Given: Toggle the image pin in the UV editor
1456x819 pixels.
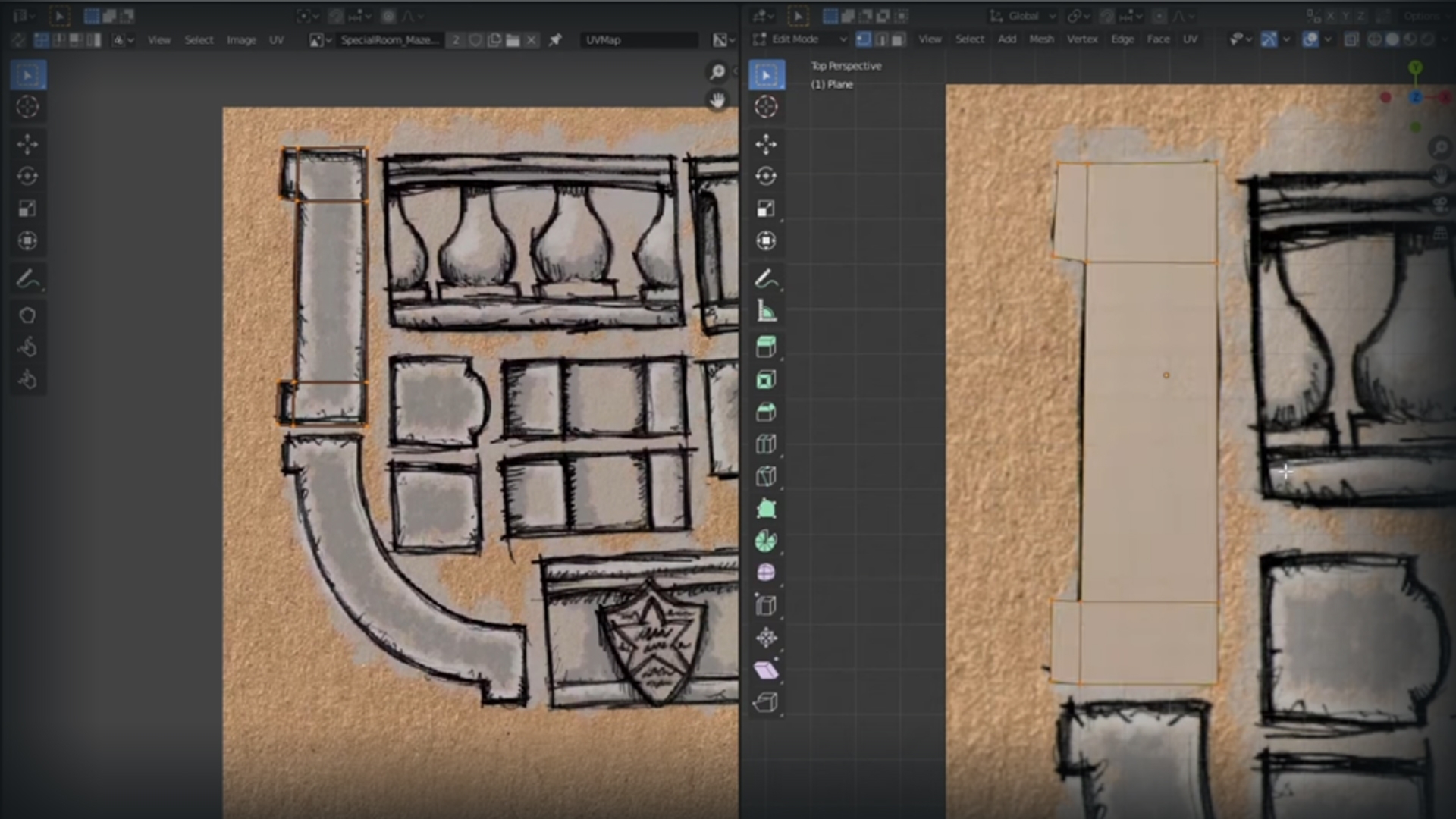Looking at the screenshot, I should [x=556, y=40].
